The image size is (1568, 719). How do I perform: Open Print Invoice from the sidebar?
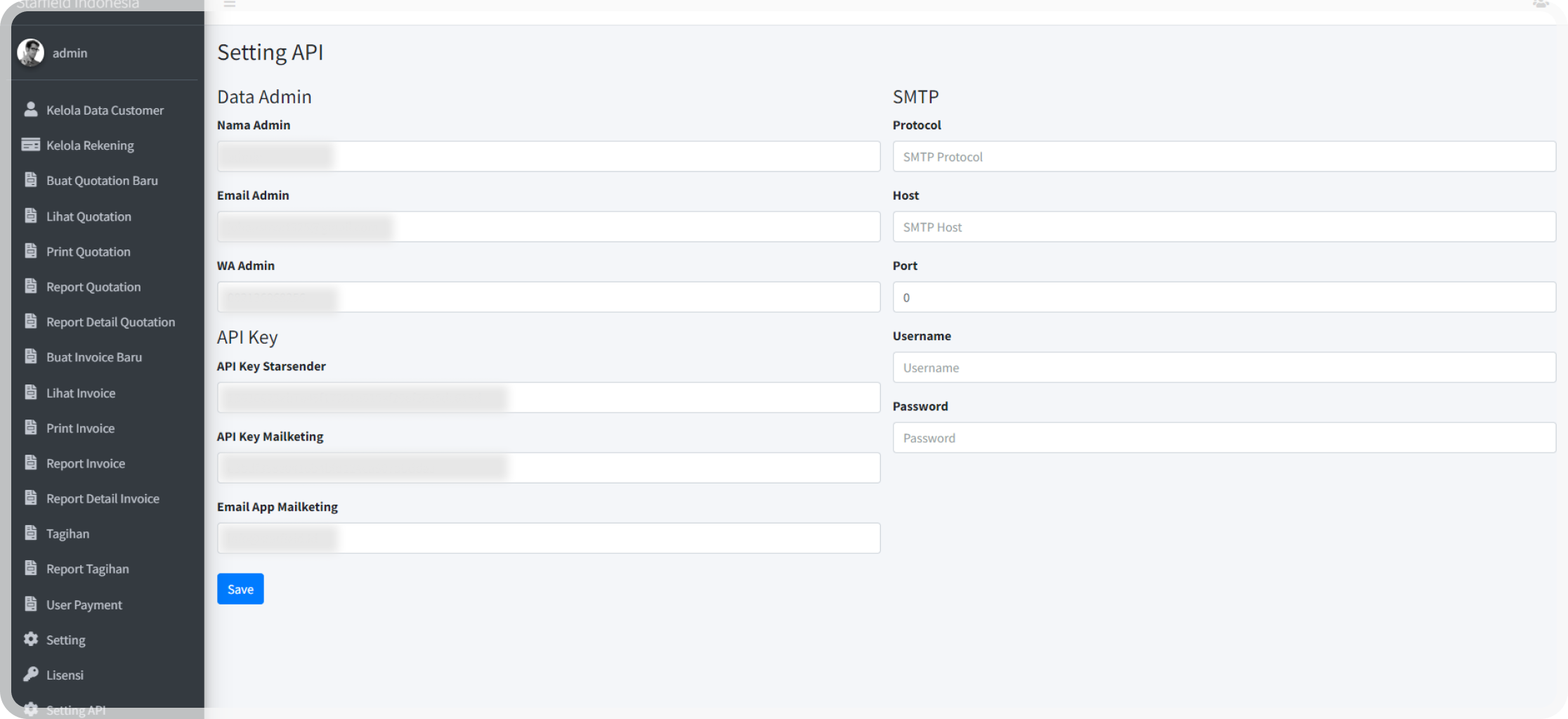coord(80,428)
